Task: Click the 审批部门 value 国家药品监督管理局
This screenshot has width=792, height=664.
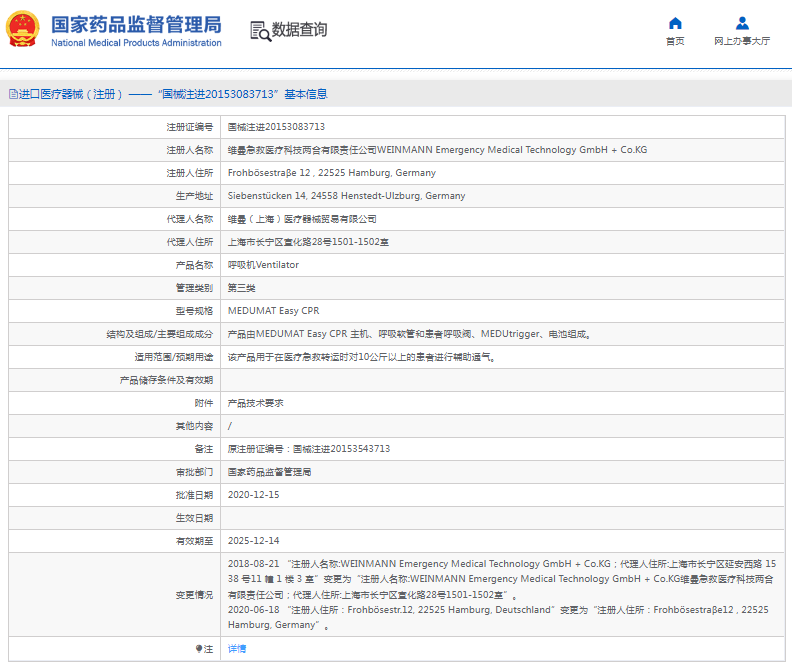Action: (x=269, y=472)
